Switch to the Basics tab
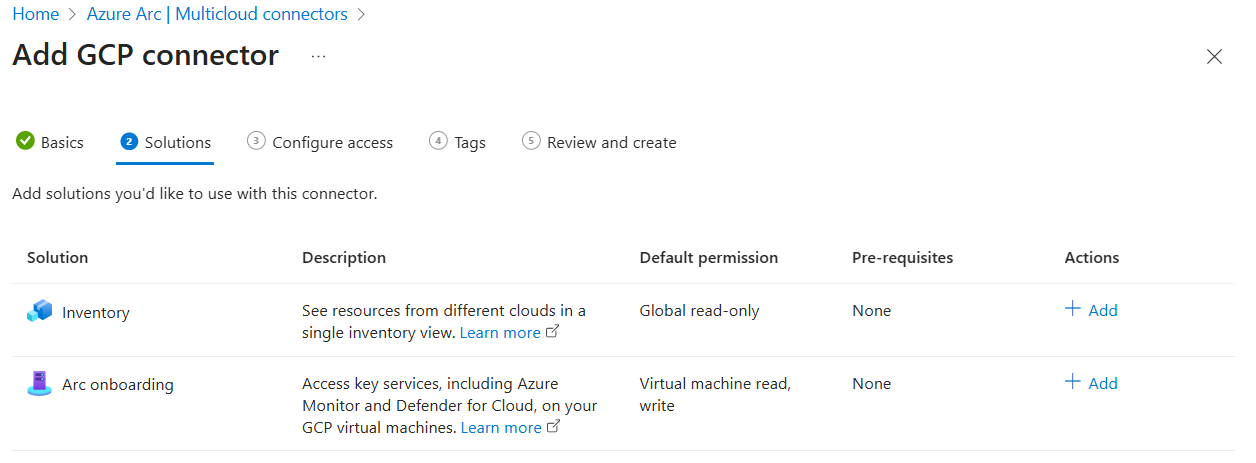 pos(62,142)
